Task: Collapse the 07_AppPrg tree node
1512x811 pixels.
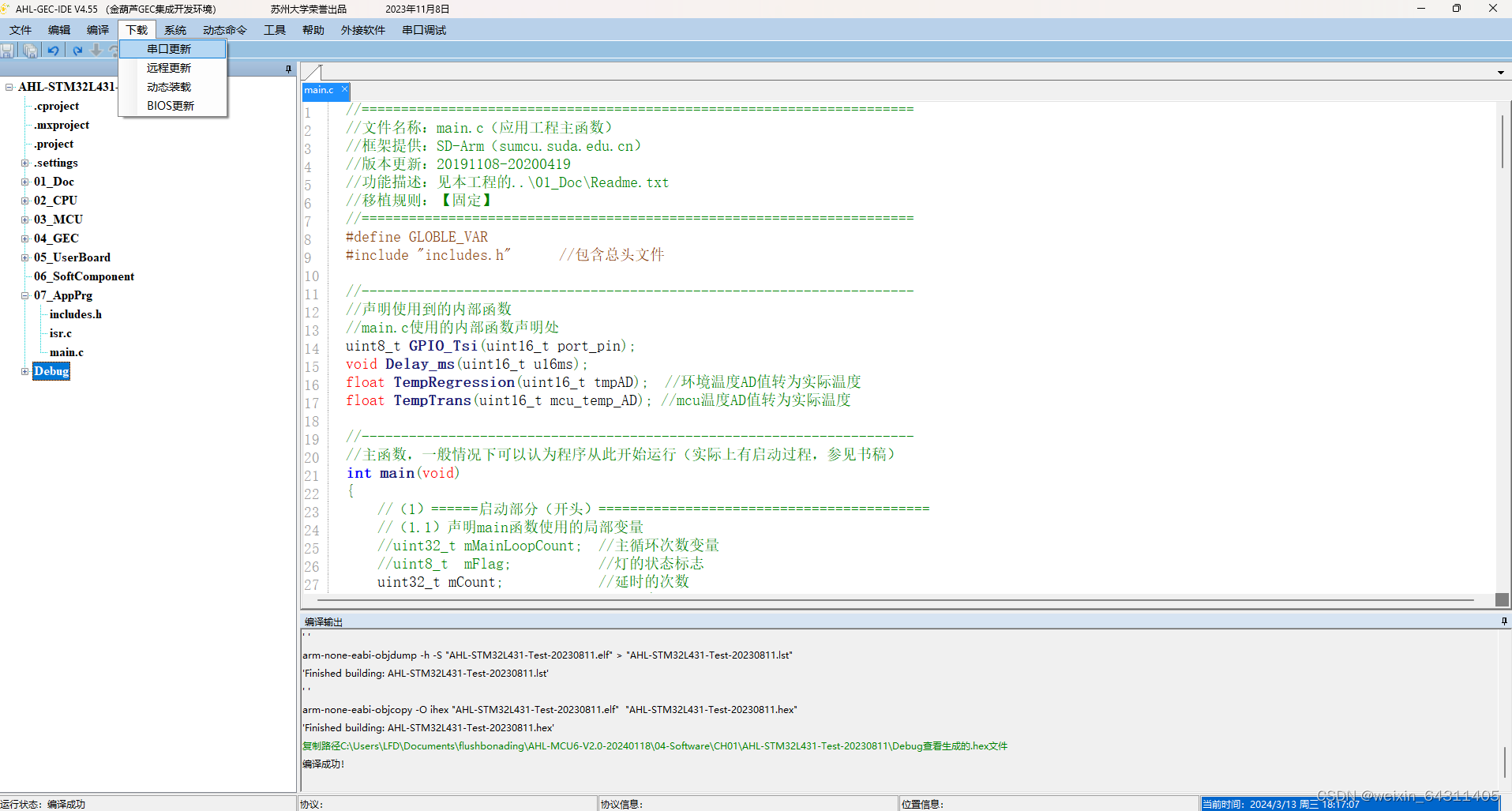Action: click(24, 295)
